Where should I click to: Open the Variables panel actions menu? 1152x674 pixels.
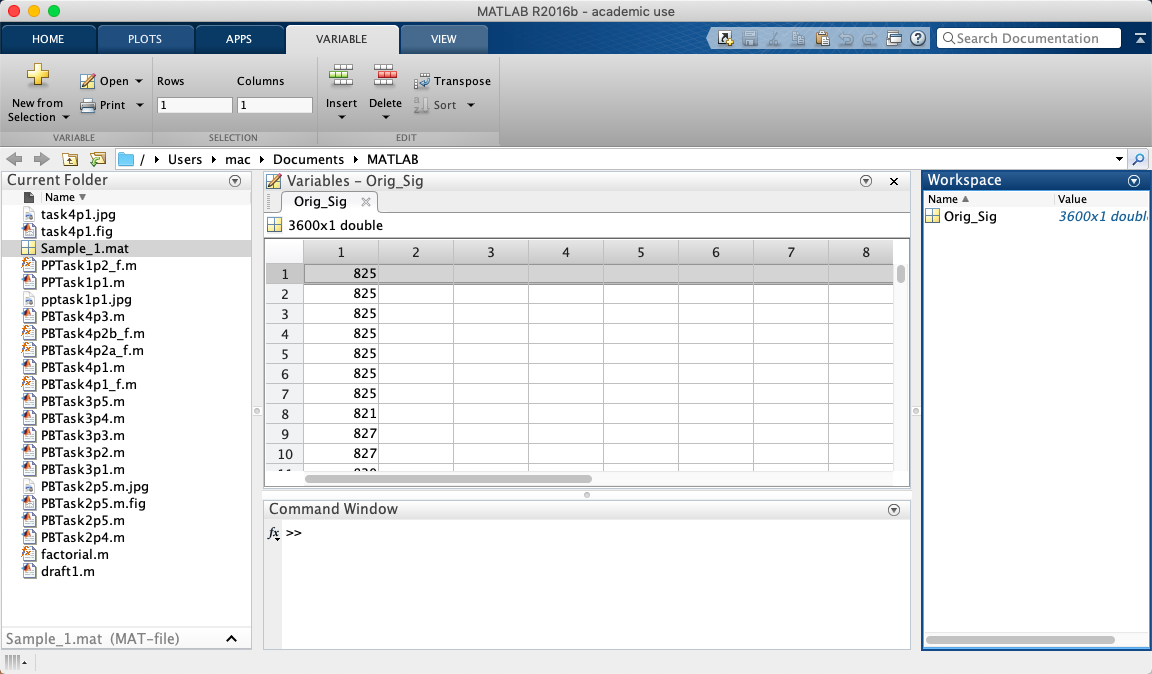coord(866,181)
